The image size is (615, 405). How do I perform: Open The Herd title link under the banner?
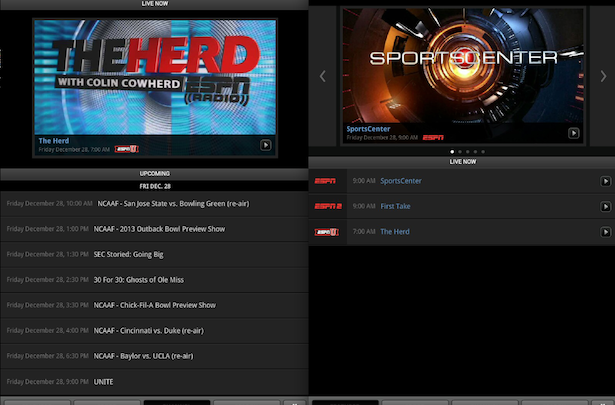click(x=54, y=141)
